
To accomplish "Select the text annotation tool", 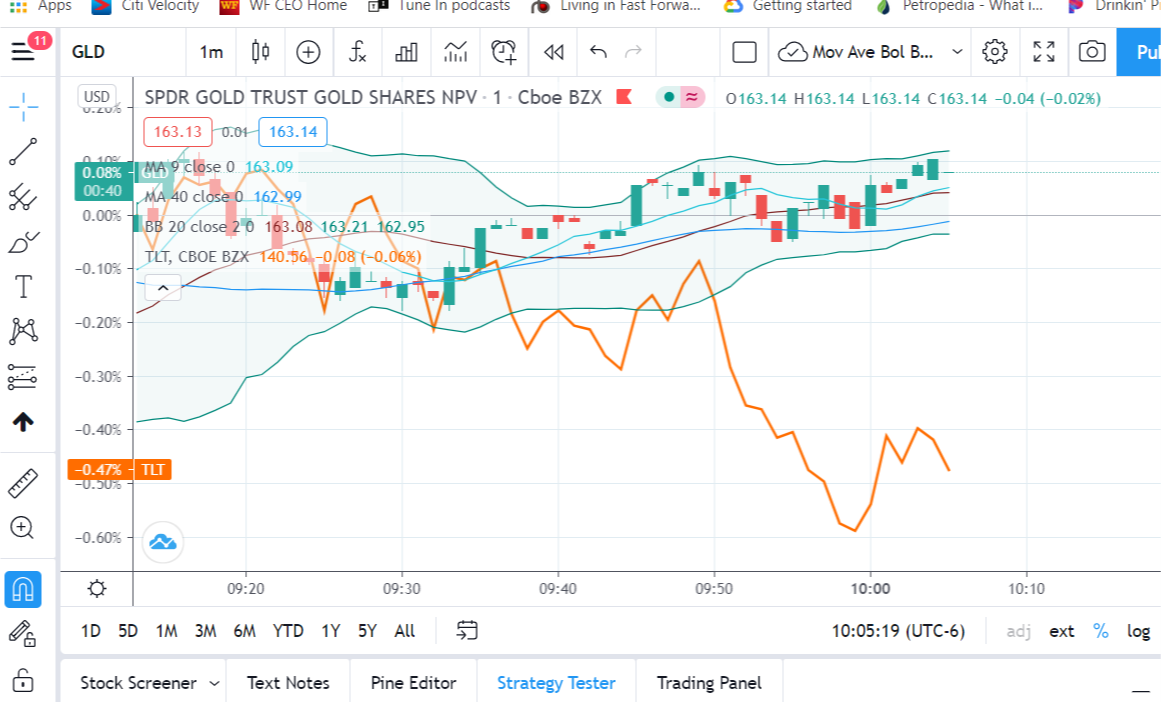I will [23, 287].
